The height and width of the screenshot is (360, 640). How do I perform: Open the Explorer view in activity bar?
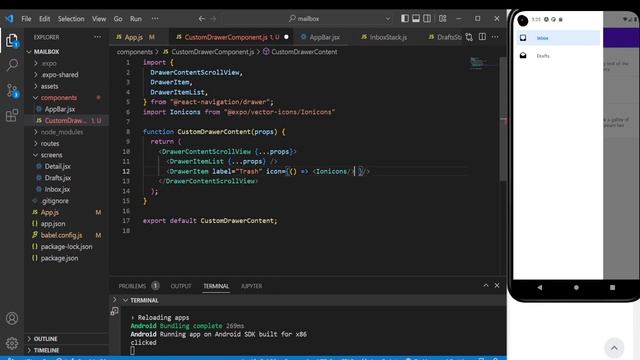tap(12, 40)
